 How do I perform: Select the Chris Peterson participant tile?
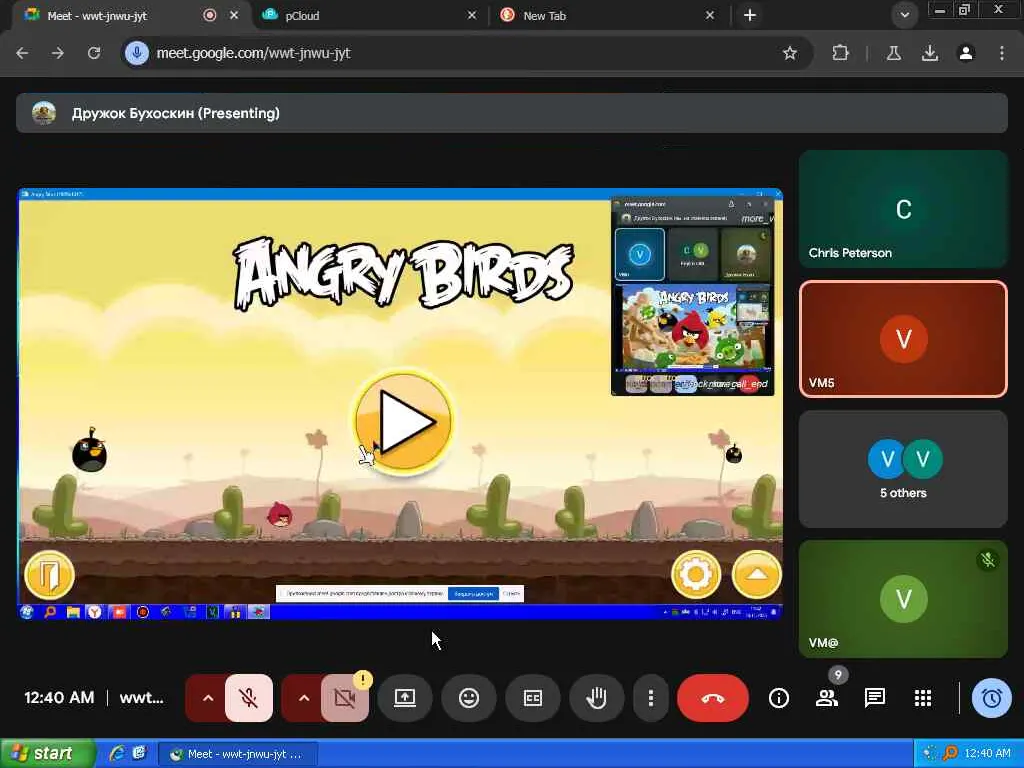(903, 209)
